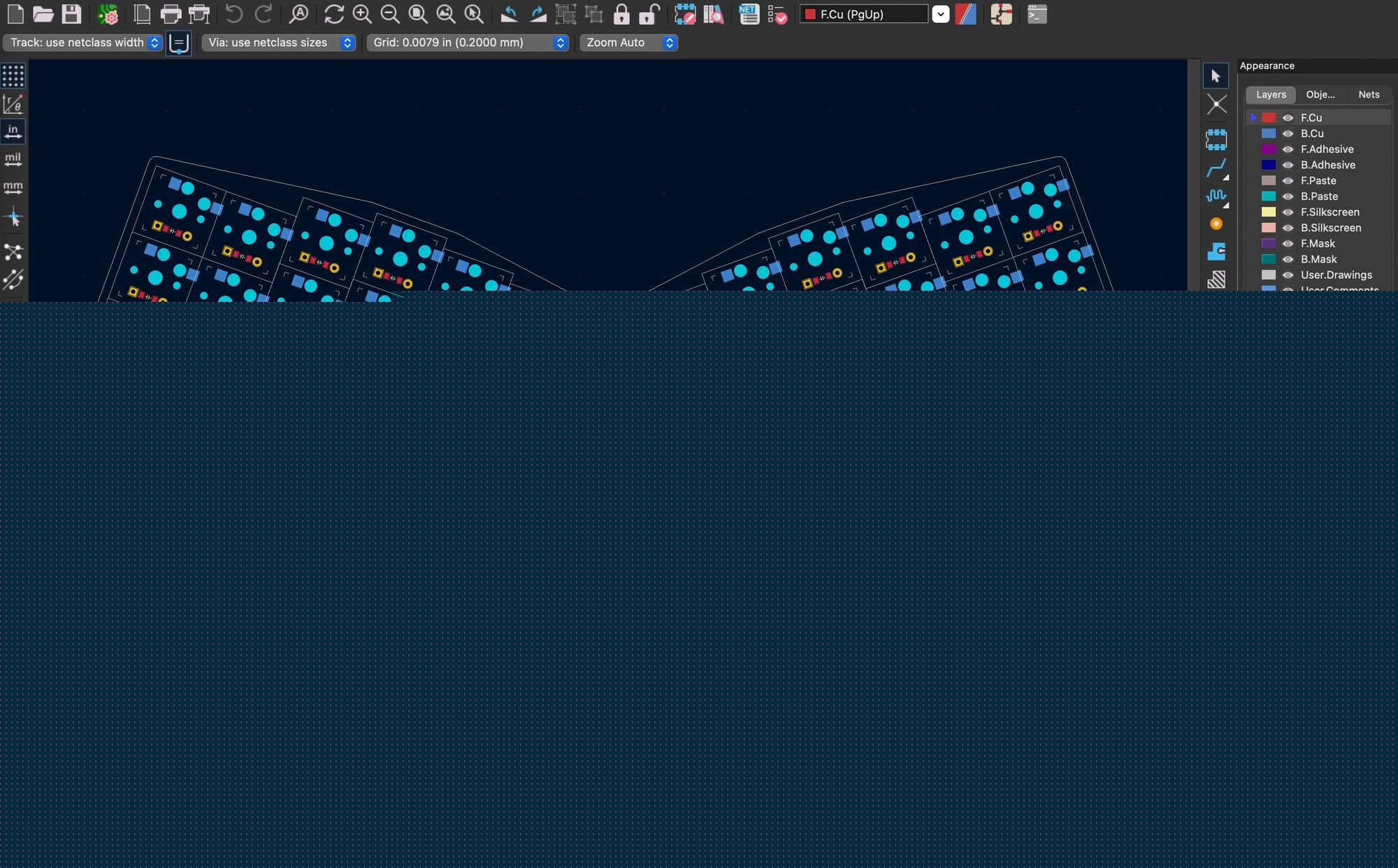Undo the last action
Image resolution: width=1398 pixels, height=868 pixels.
pyautogui.click(x=233, y=14)
